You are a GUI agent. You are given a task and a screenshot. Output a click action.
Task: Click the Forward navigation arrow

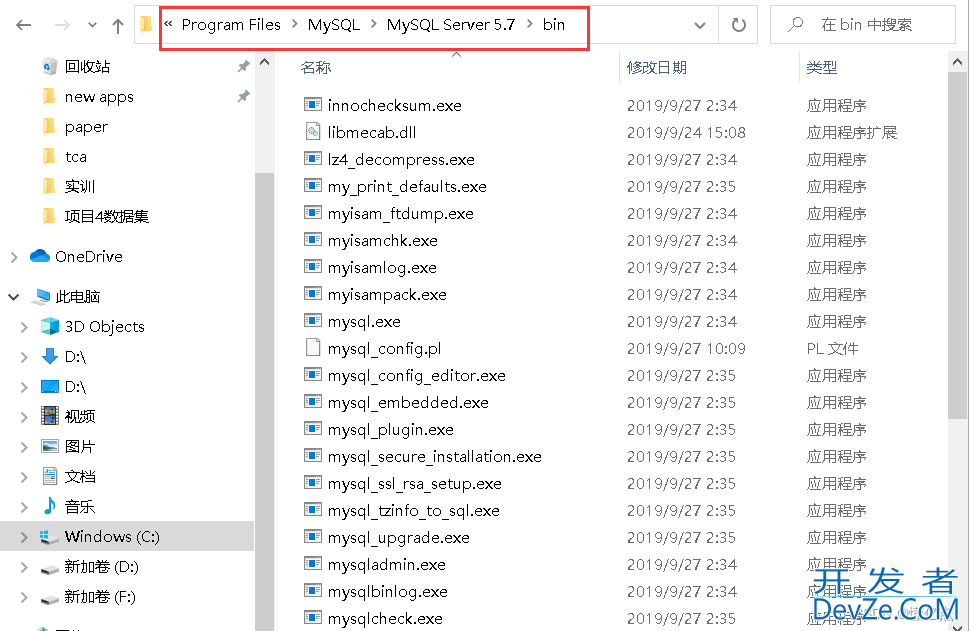[62, 25]
